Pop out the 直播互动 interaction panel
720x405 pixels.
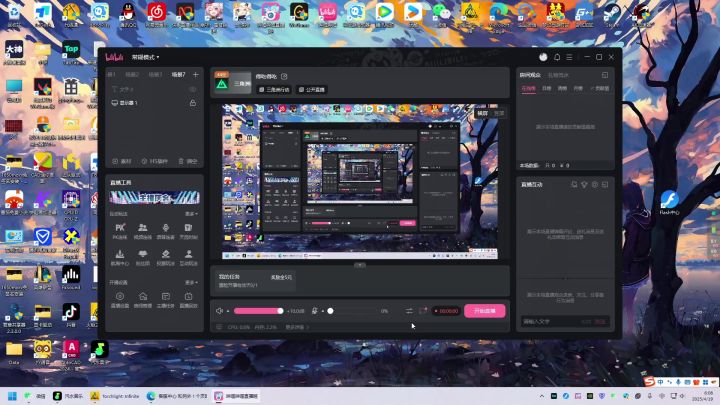coord(605,184)
